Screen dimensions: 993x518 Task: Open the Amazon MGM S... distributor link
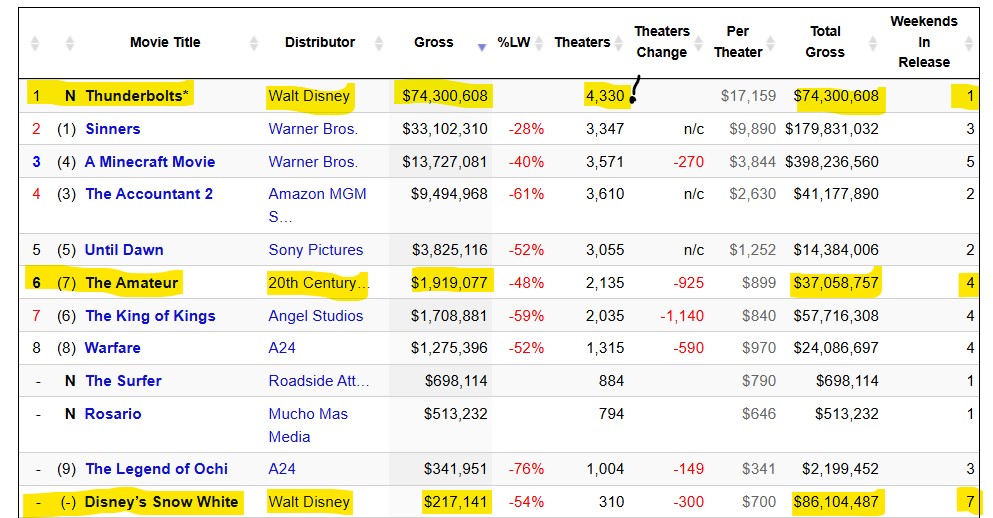click(x=317, y=205)
